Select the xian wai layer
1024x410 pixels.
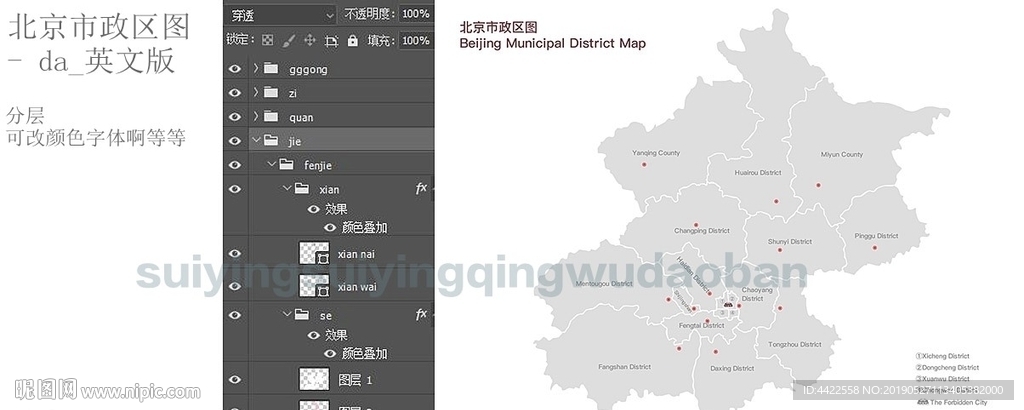357,287
